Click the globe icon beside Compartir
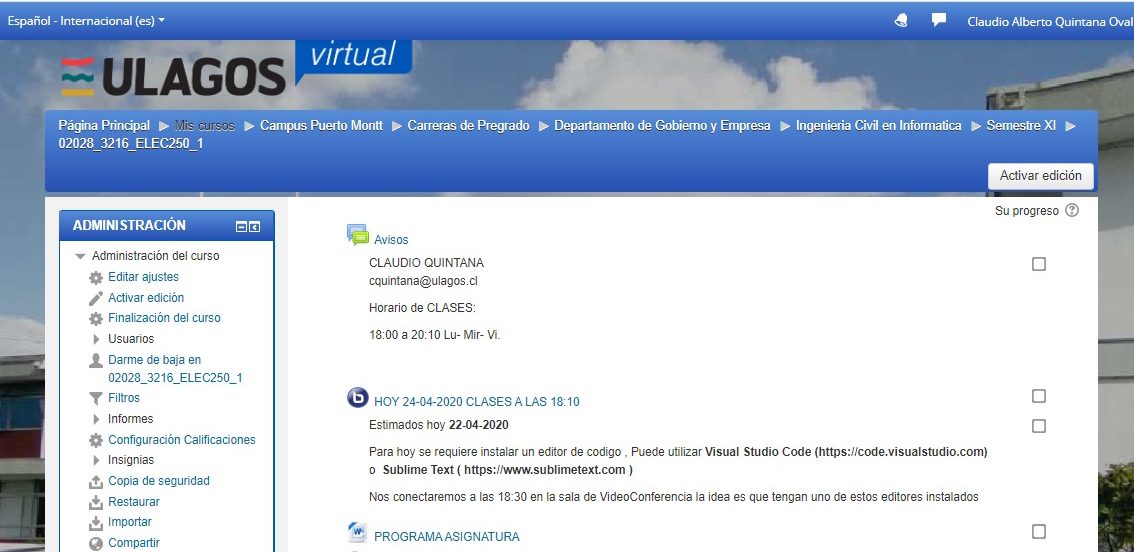This screenshot has height=552, width=1134. [x=95, y=544]
